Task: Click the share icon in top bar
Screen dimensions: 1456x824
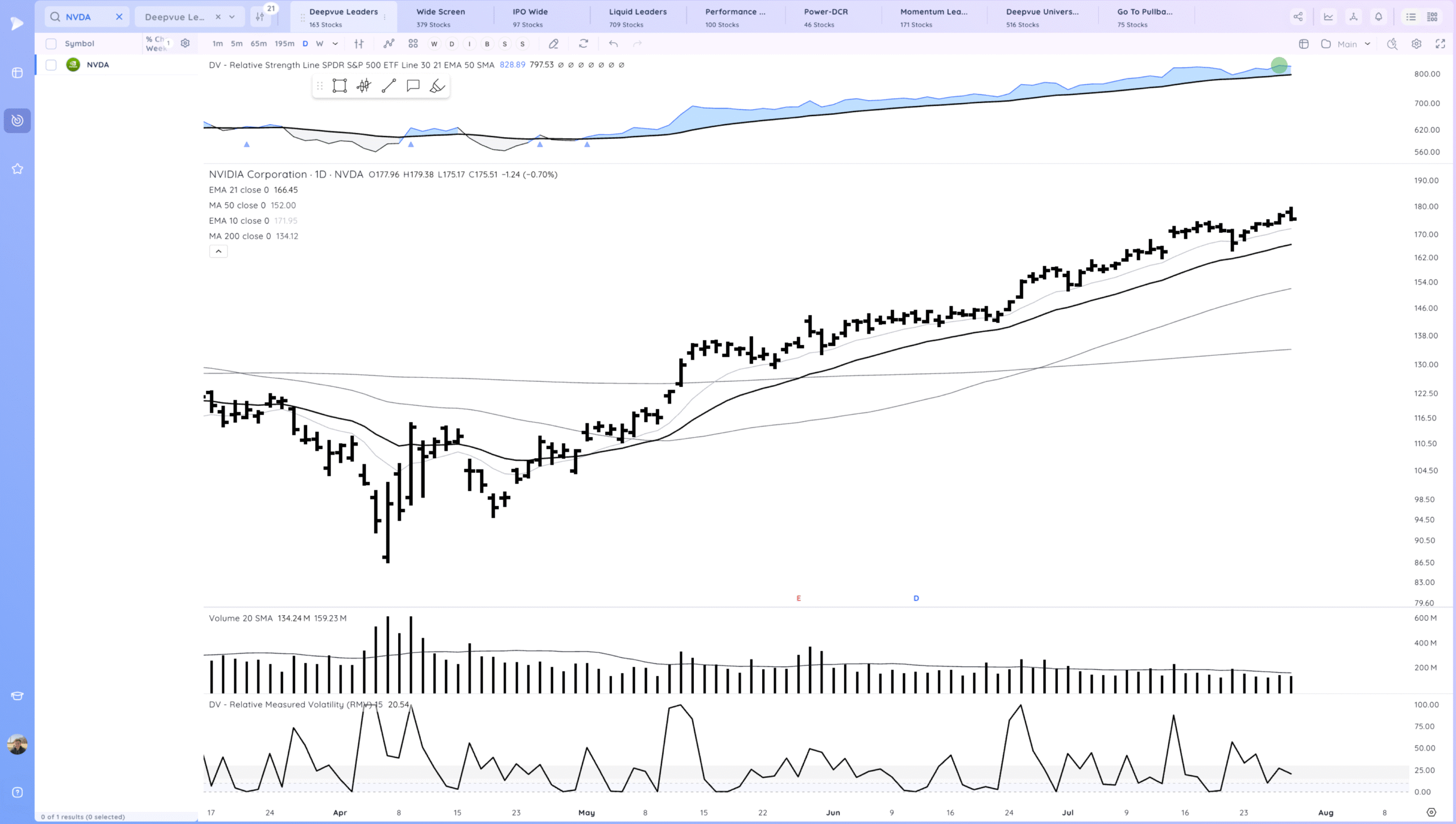Action: pos(1298,17)
